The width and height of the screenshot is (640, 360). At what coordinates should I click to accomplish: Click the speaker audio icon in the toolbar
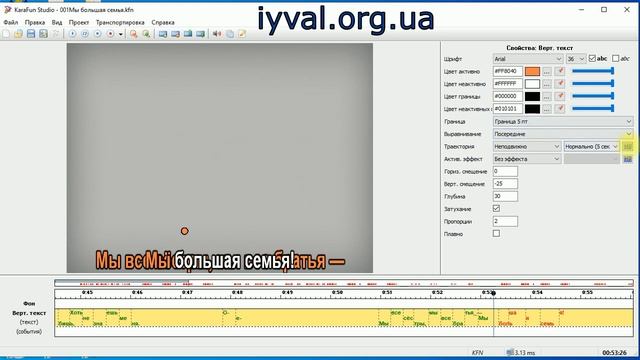point(217,34)
